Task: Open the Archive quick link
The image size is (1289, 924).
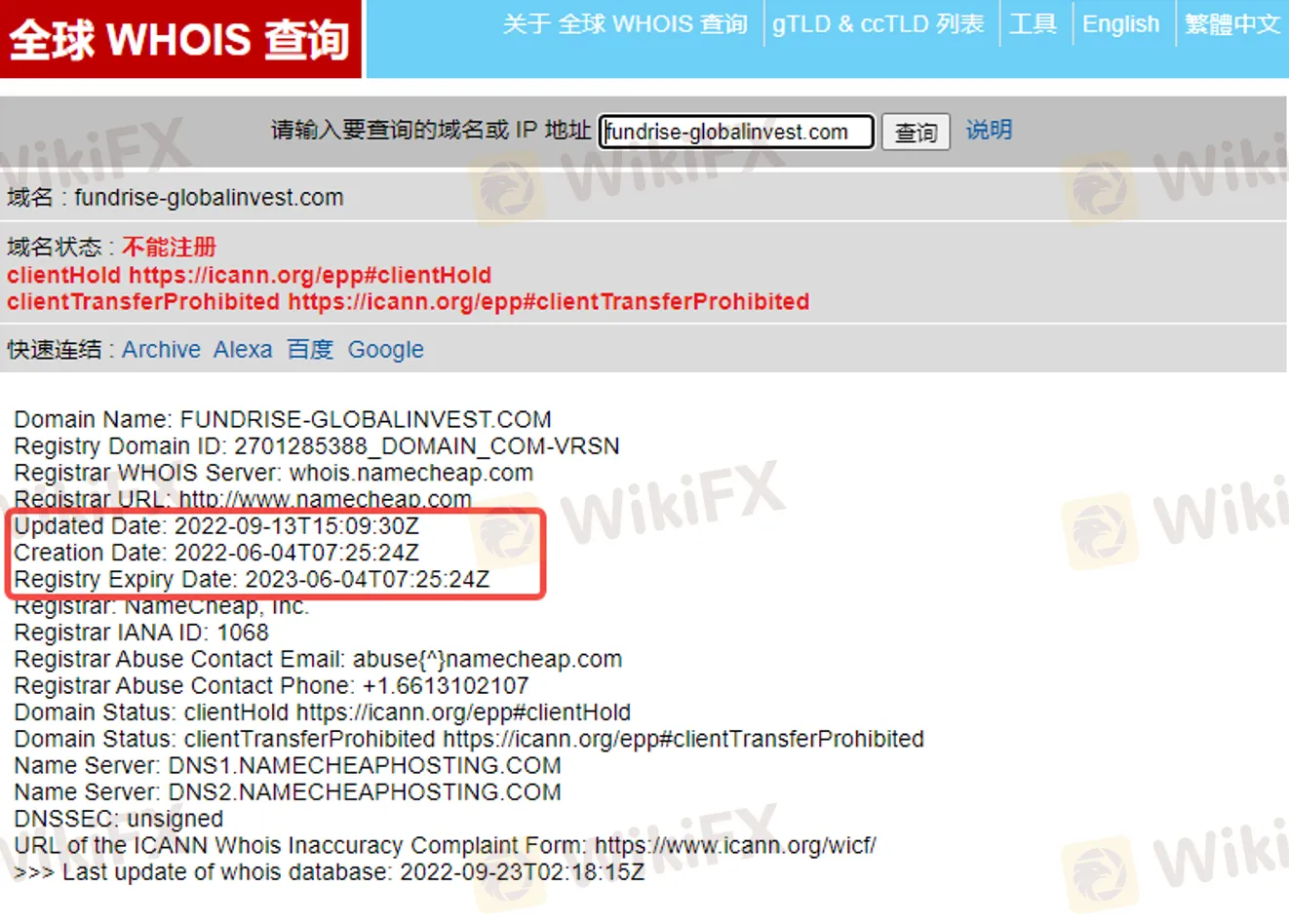Action: click(161, 349)
